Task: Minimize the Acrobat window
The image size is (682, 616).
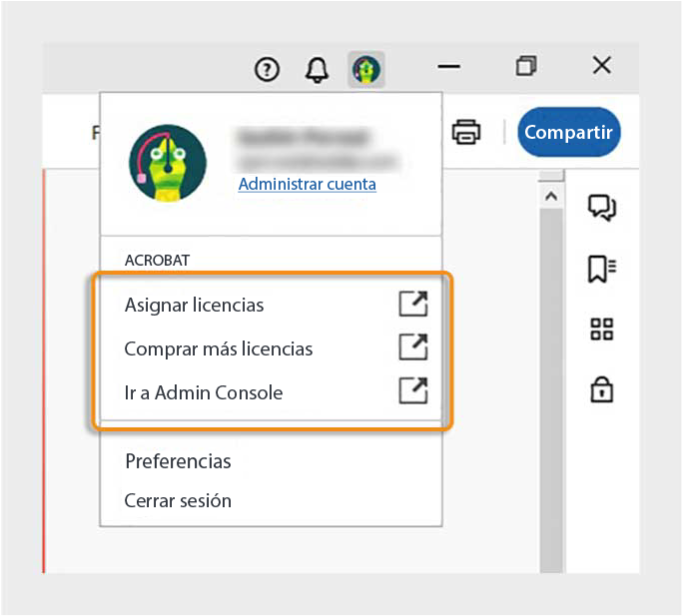Action: pyautogui.click(x=449, y=67)
